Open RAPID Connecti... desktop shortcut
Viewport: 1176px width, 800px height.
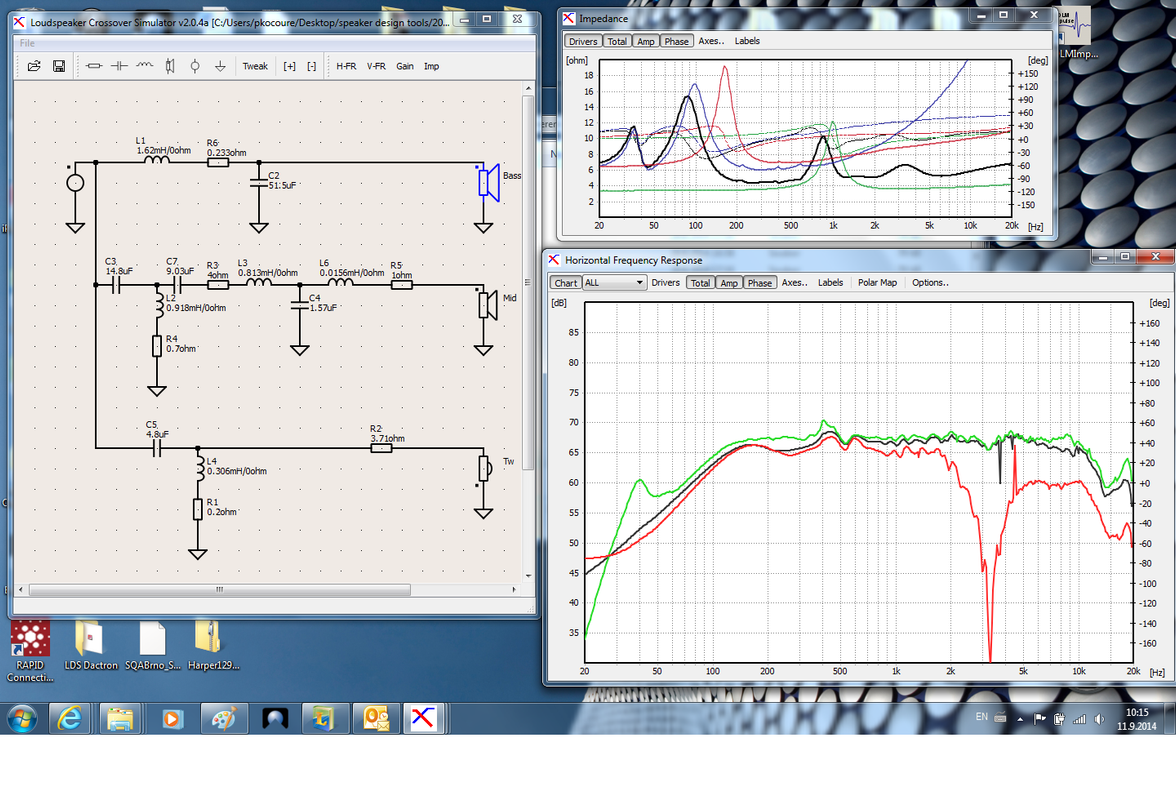tap(30, 651)
